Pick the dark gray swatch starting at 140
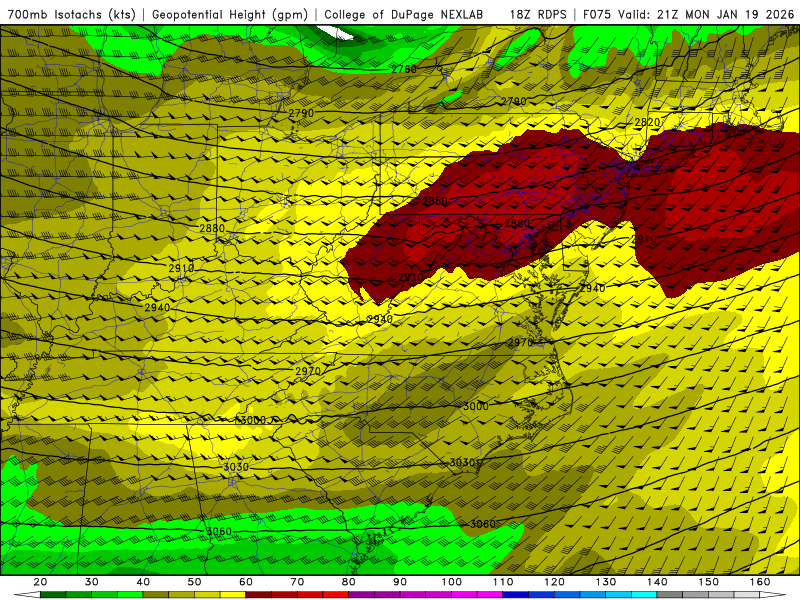 [x=669, y=594]
